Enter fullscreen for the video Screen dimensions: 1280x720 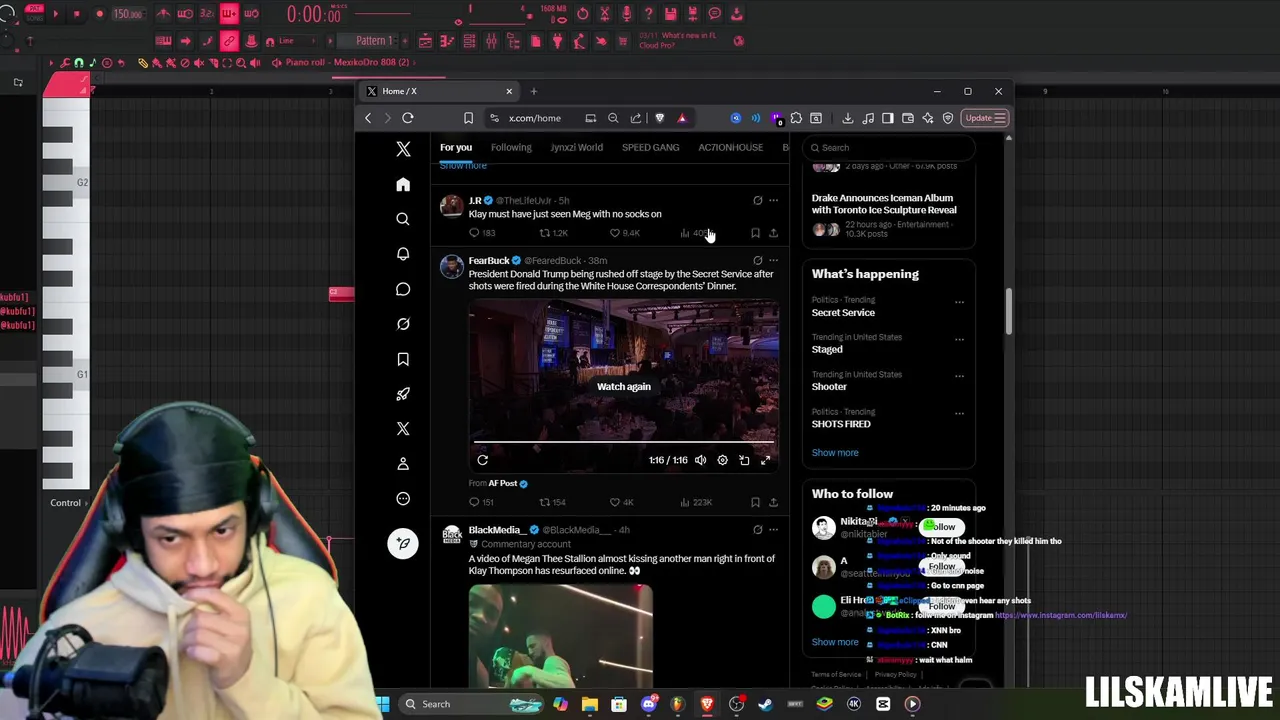pyautogui.click(x=766, y=460)
